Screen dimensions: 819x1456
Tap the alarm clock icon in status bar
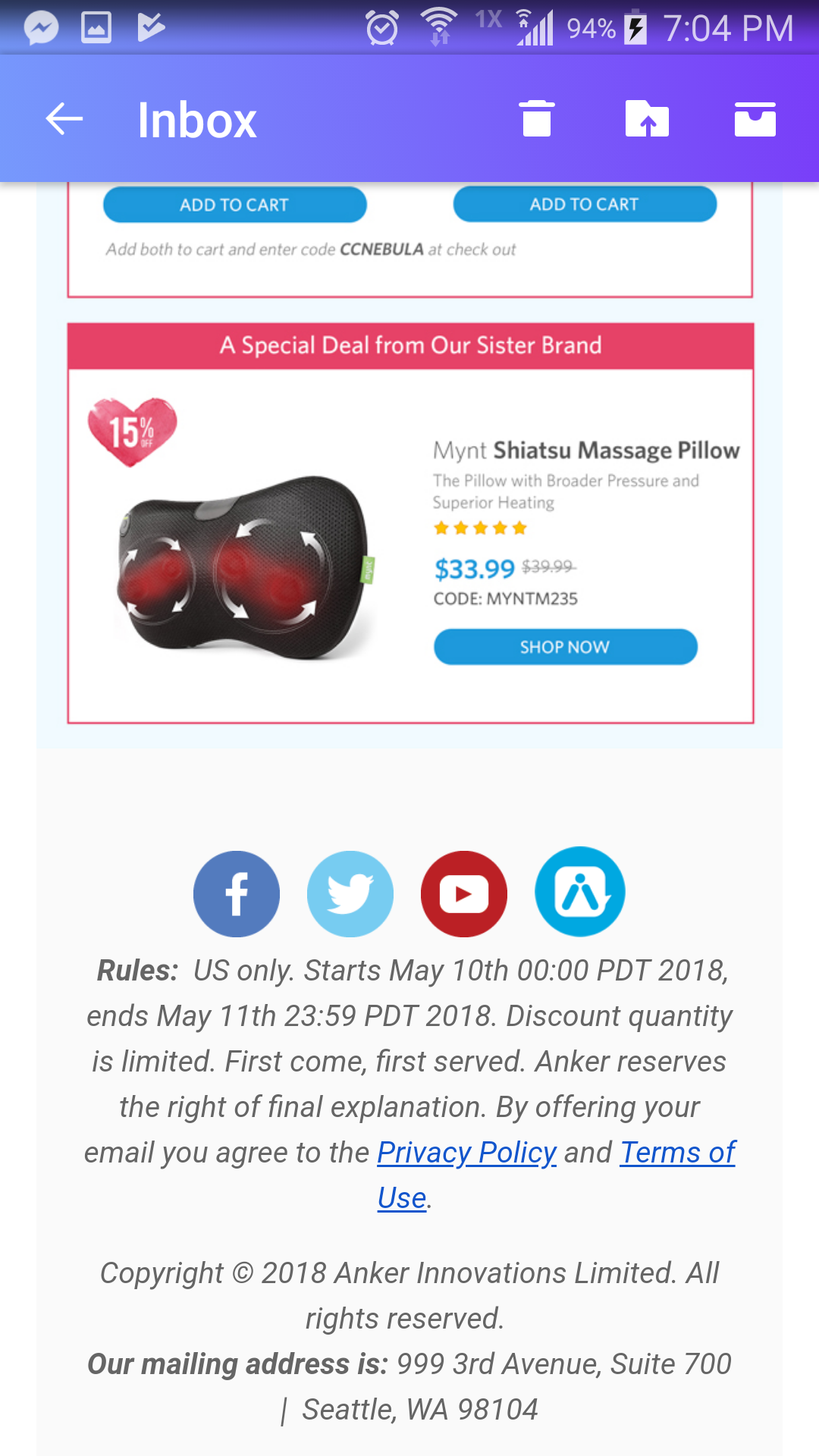tap(382, 29)
